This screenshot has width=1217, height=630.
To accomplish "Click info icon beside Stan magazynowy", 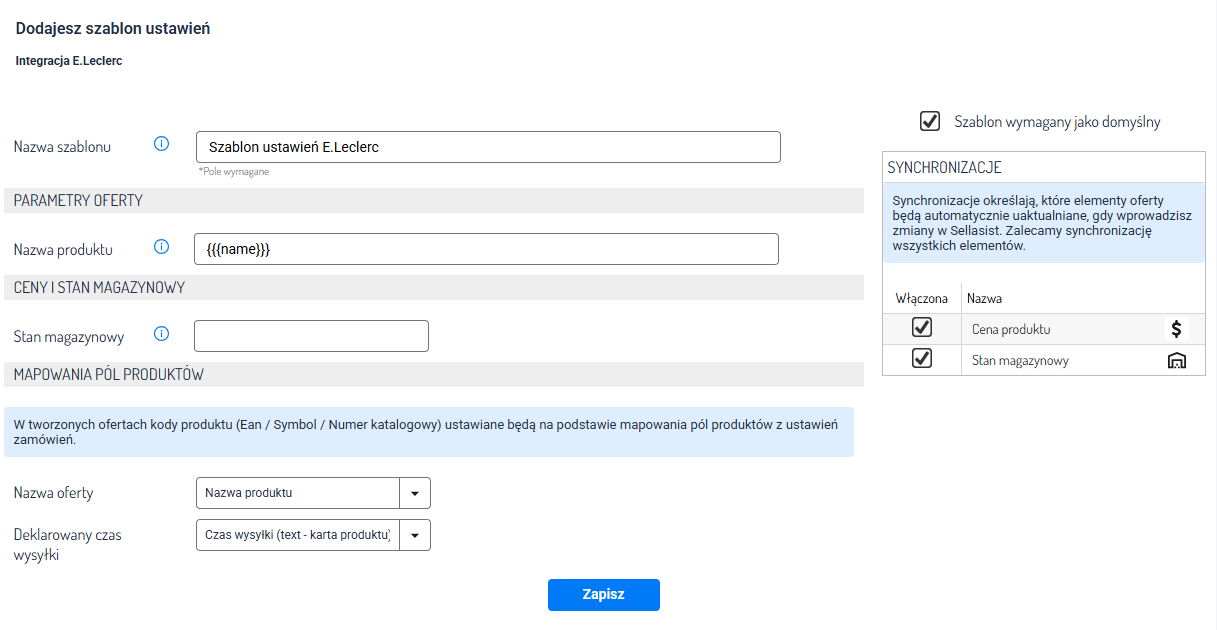I will pos(161,334).
